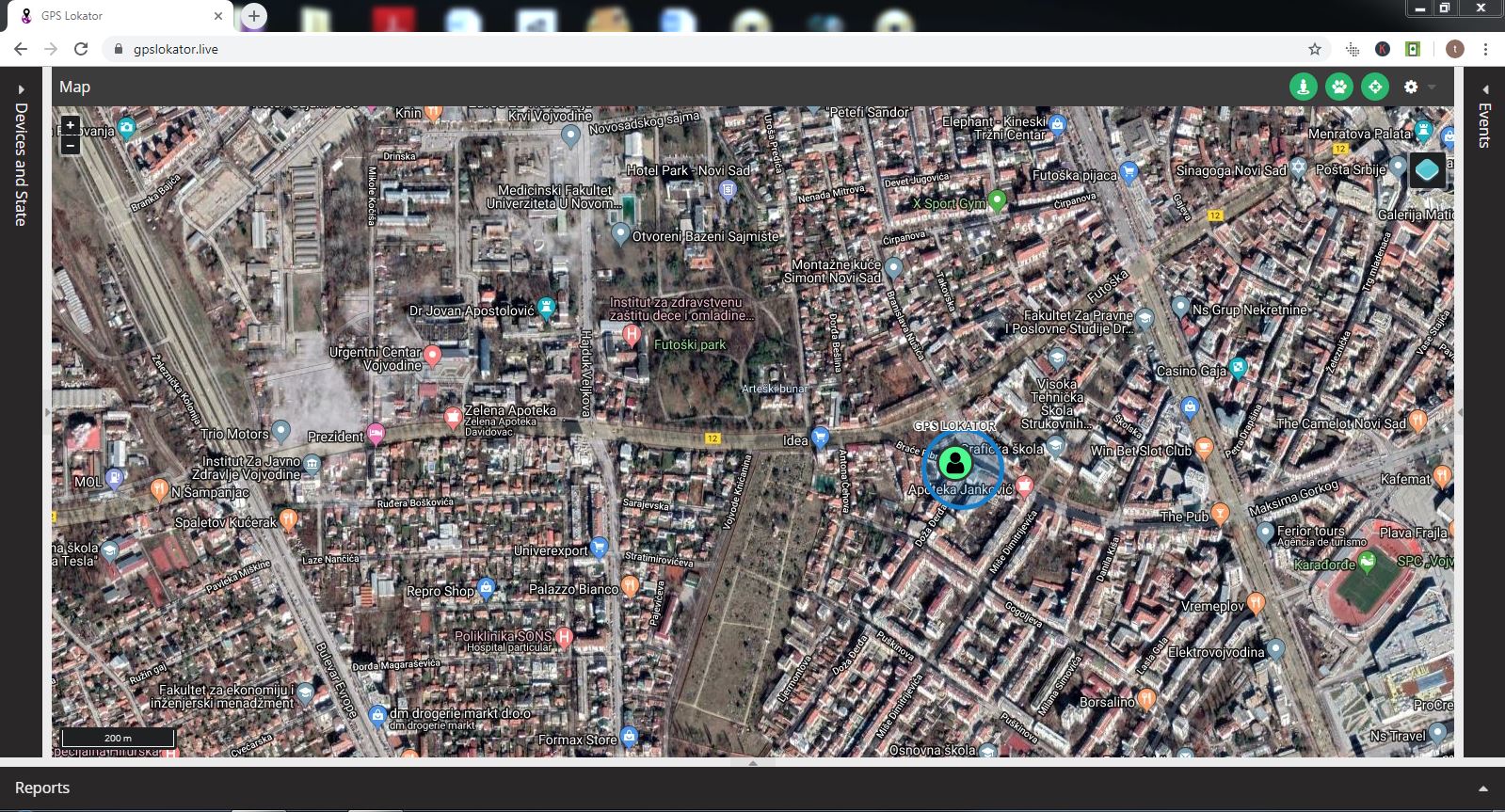1505x812 pixels.
Task: Click the right map edge collapse handle
Action: coord(1460,412)
